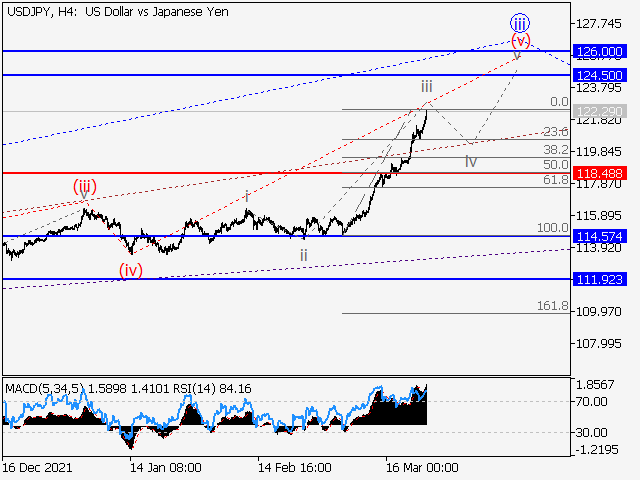The height and width of the screenshot is (480, 640).
Task: Click the grey 122.290 current price label
Action: point(600,111)
